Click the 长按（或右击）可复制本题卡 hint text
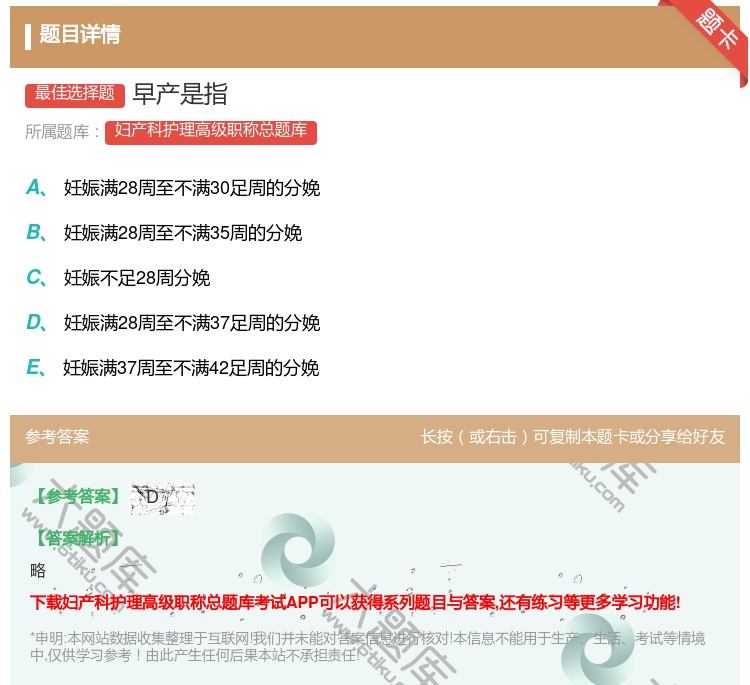750x685 pixels. click(573, 436)
